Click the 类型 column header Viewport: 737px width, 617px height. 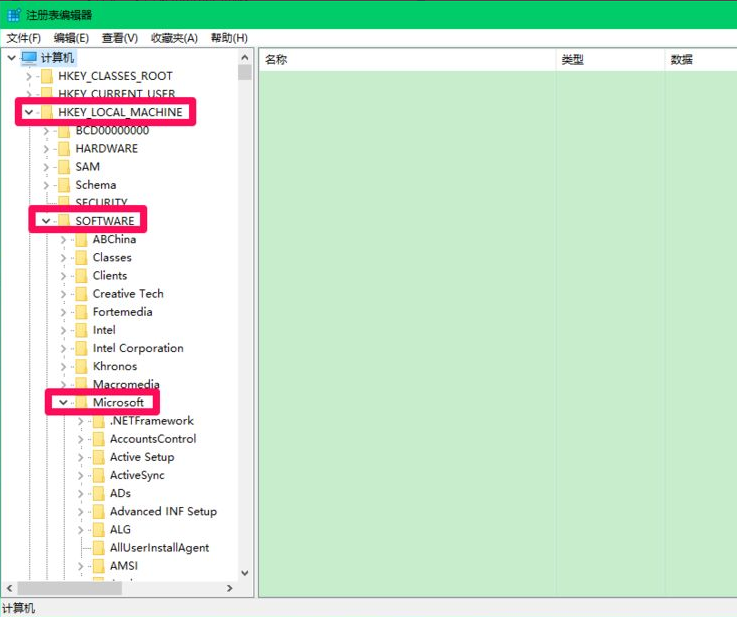point(573,60)
